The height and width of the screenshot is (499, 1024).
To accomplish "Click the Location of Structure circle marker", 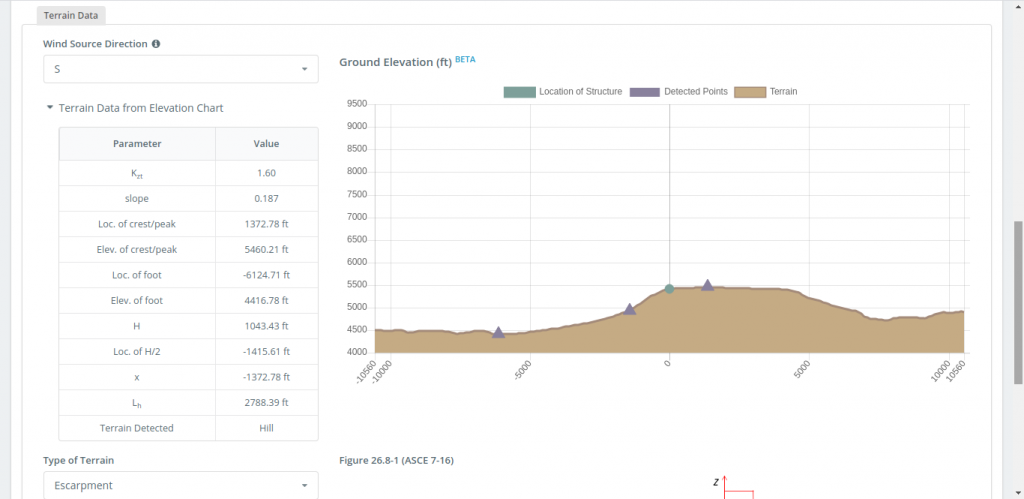I will tap(669, 289).
